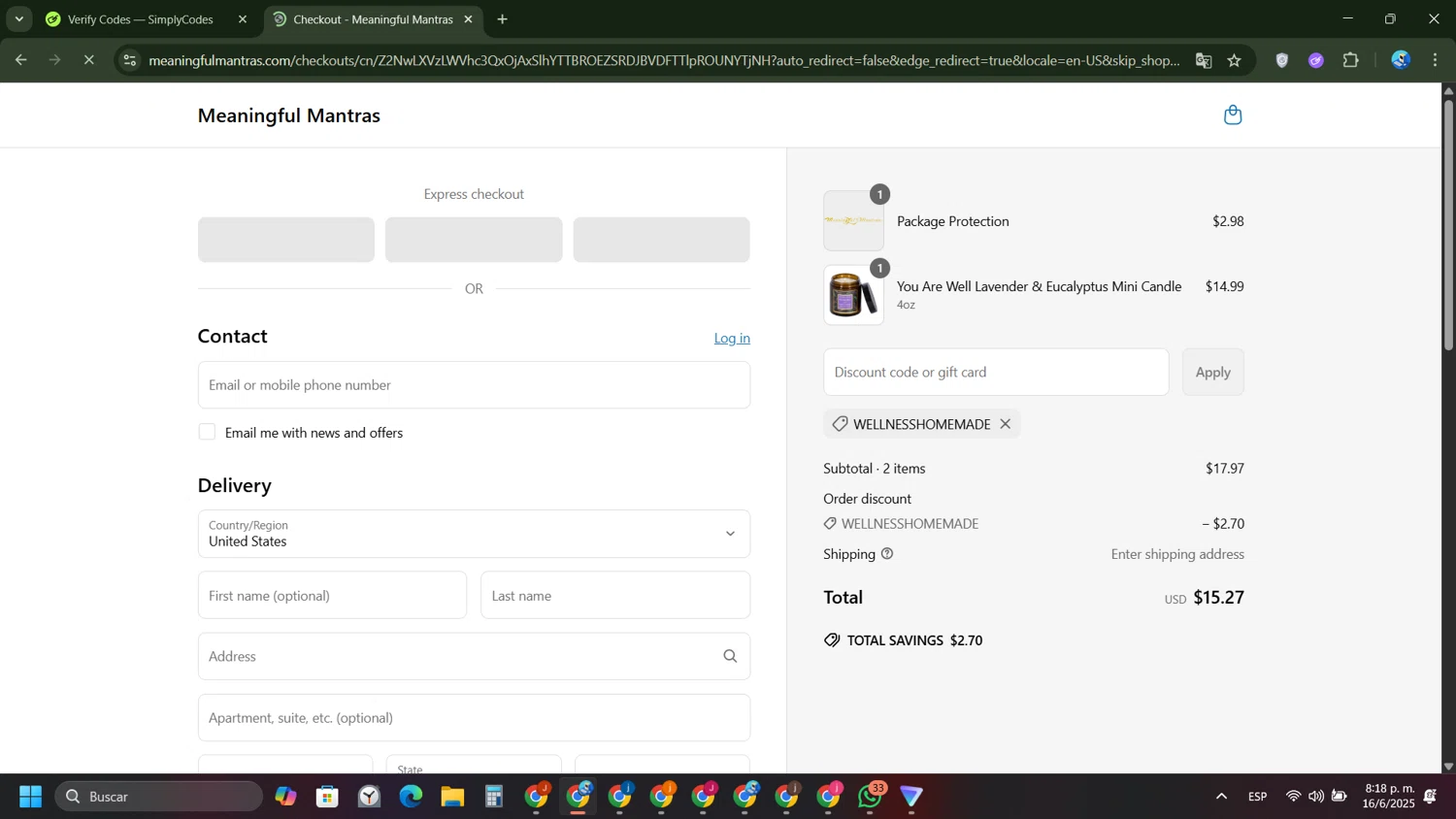Expand the Country/Region dropdown
Viewport: 1456px width, 819px height.
(474, 534)
